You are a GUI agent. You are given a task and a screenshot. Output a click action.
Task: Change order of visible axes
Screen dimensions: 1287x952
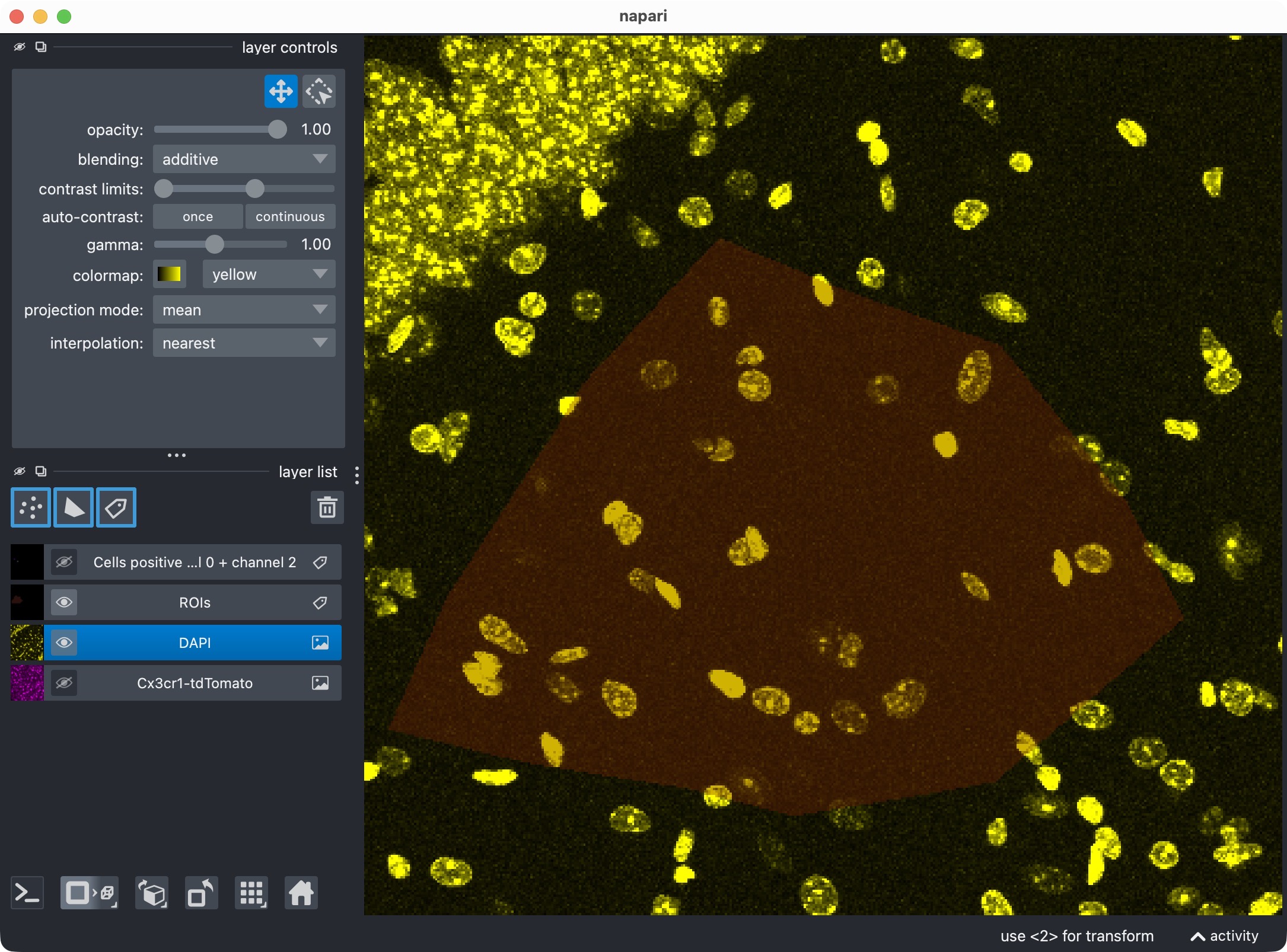[152, 893]
